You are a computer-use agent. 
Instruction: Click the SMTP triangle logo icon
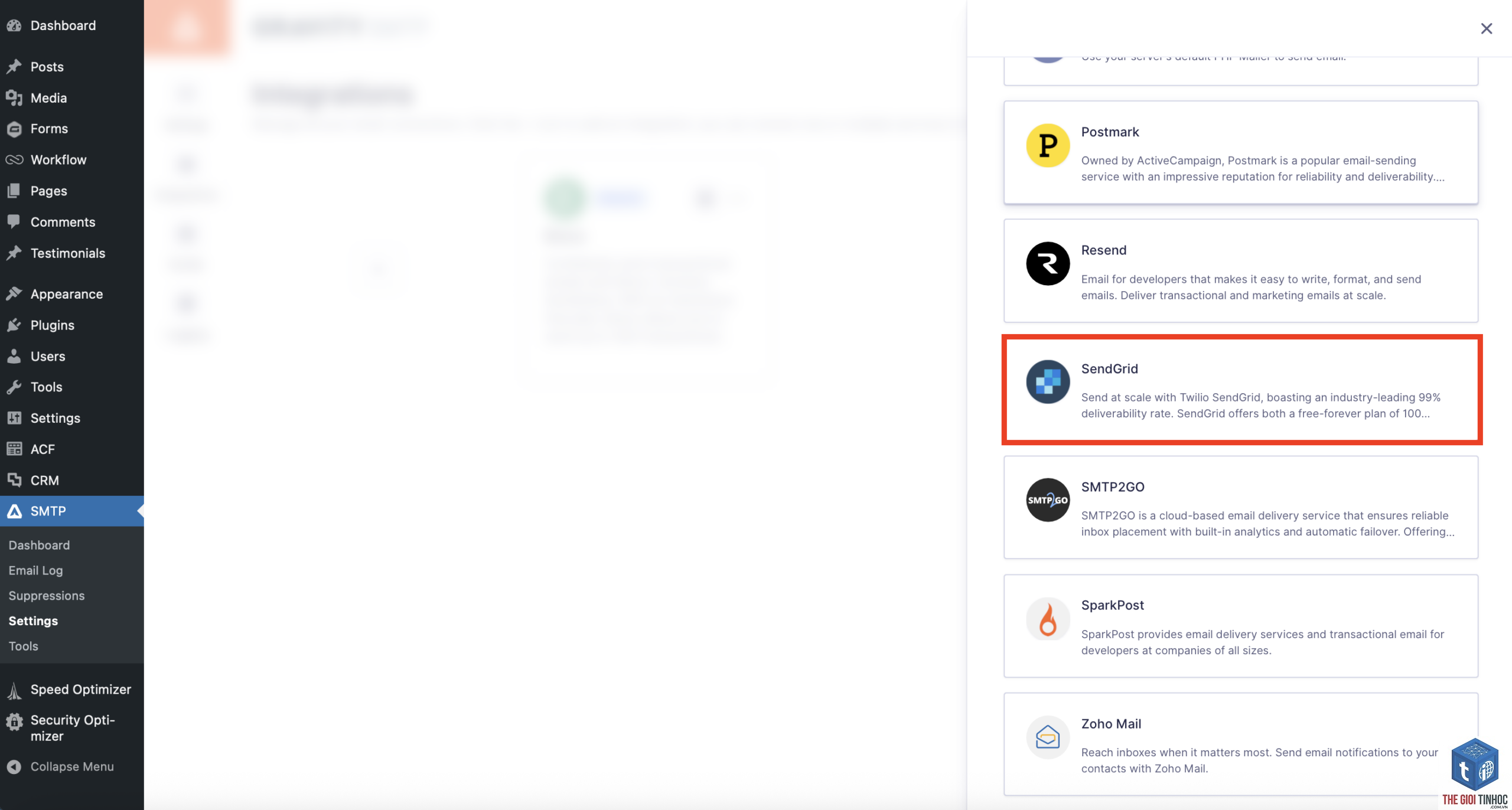point(14,511)
